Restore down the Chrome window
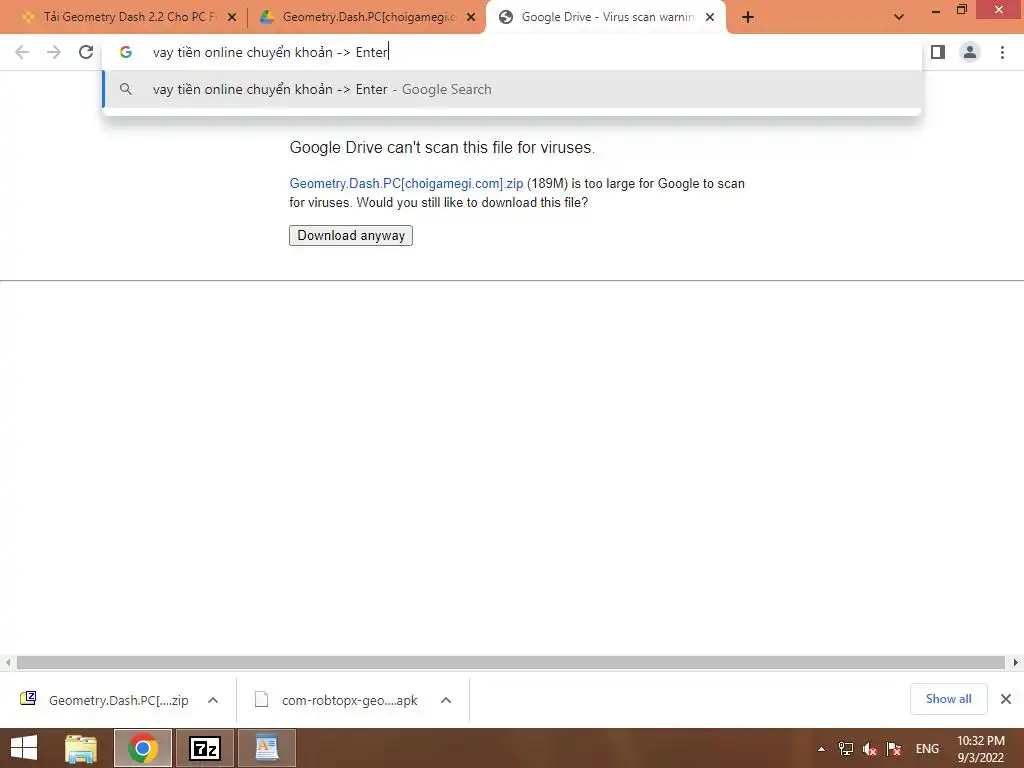 (x=962, y=10)
